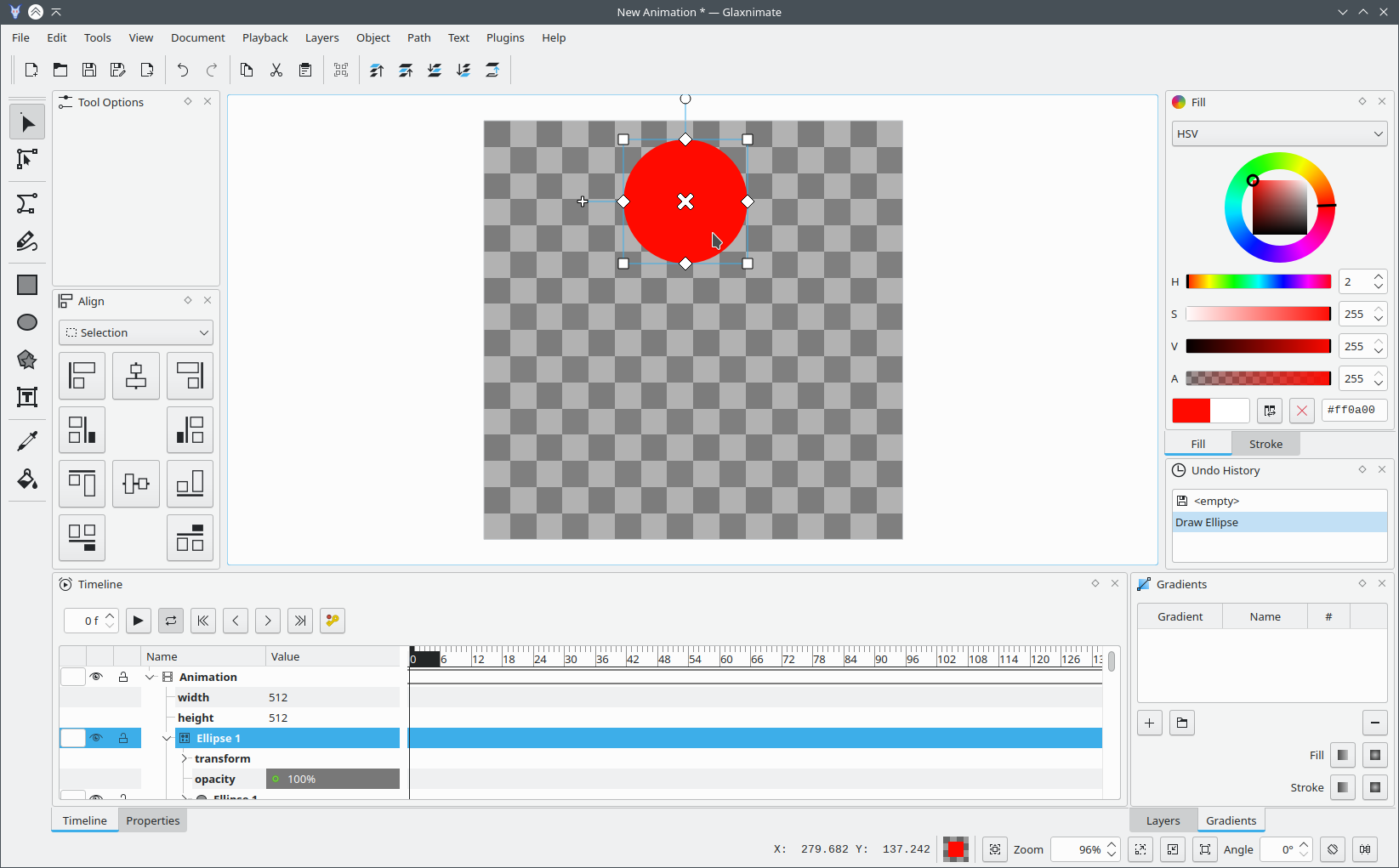Increase the Zoom percentage spinbox

click(x=1112, y=844)
